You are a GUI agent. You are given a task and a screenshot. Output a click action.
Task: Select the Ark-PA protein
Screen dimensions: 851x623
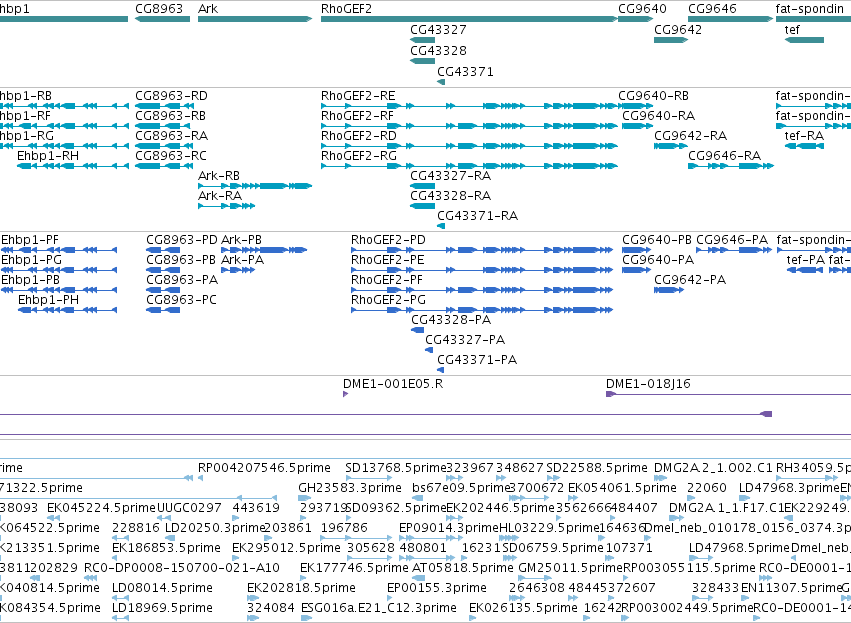(x=243, y=260)
